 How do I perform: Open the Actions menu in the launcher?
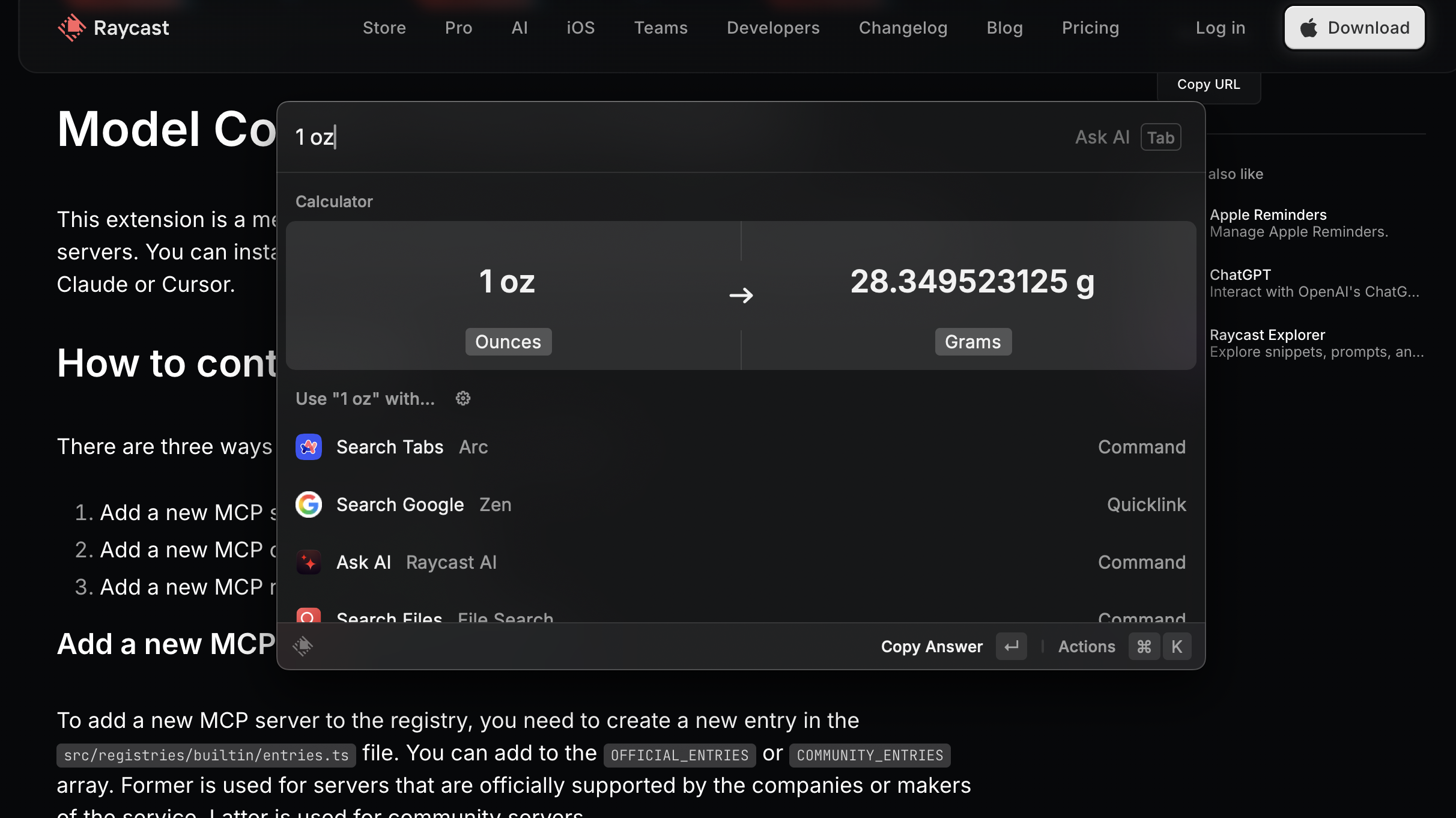pyautogui.click(x=1086, y=646)
